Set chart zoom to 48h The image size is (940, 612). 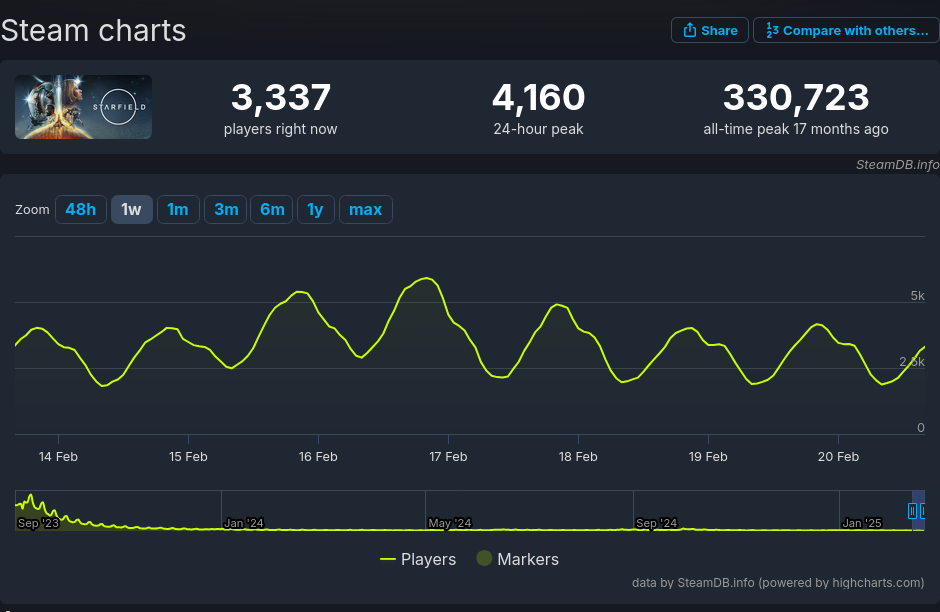(81, 209)
